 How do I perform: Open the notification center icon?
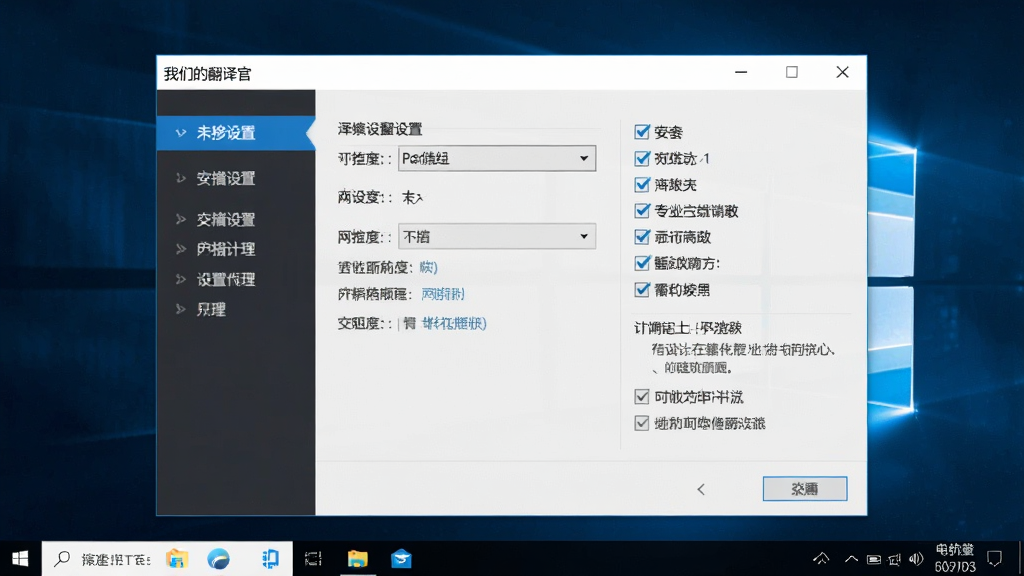(995, 559)
